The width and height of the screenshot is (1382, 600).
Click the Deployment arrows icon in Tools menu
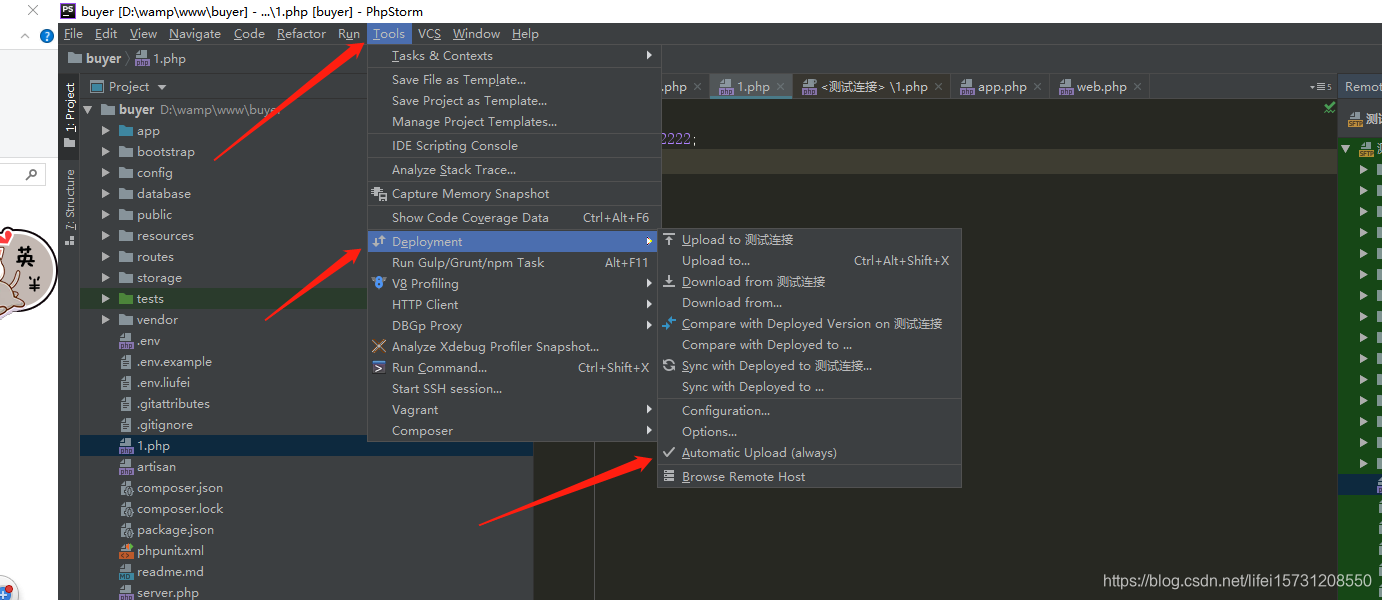[379, 241]
